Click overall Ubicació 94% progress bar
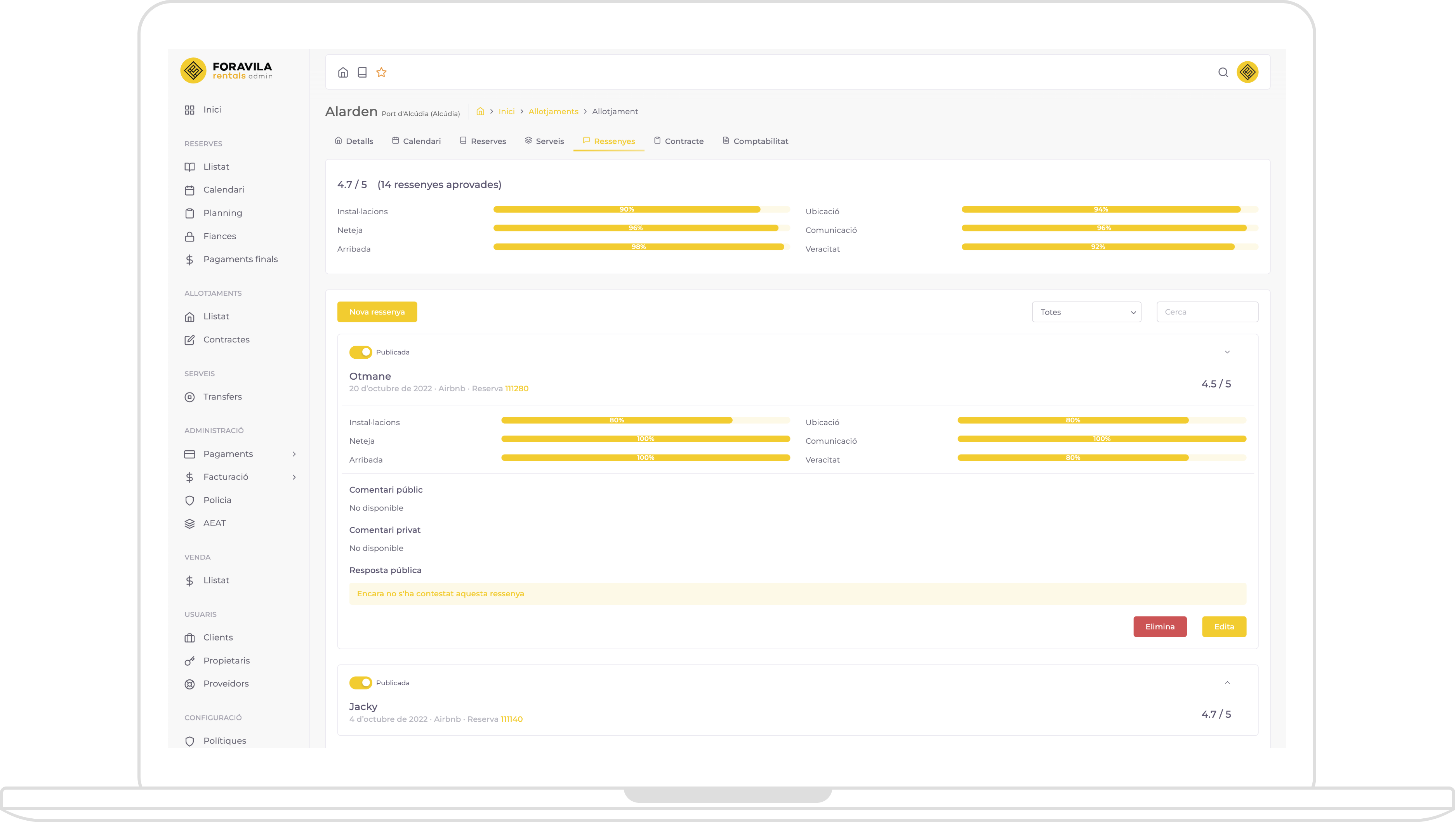 pos(1110,210)
